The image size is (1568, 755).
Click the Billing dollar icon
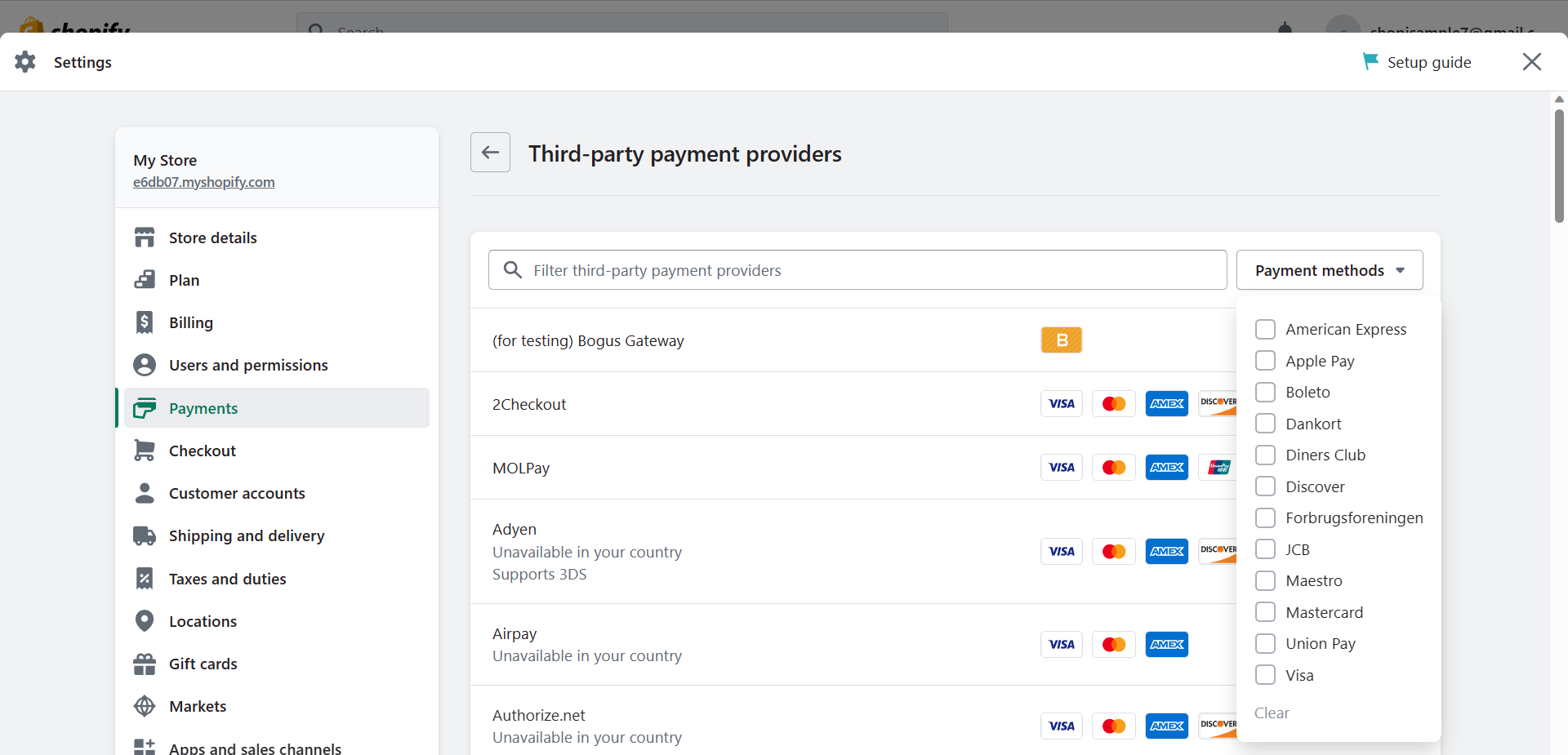[x=145, y=322]
